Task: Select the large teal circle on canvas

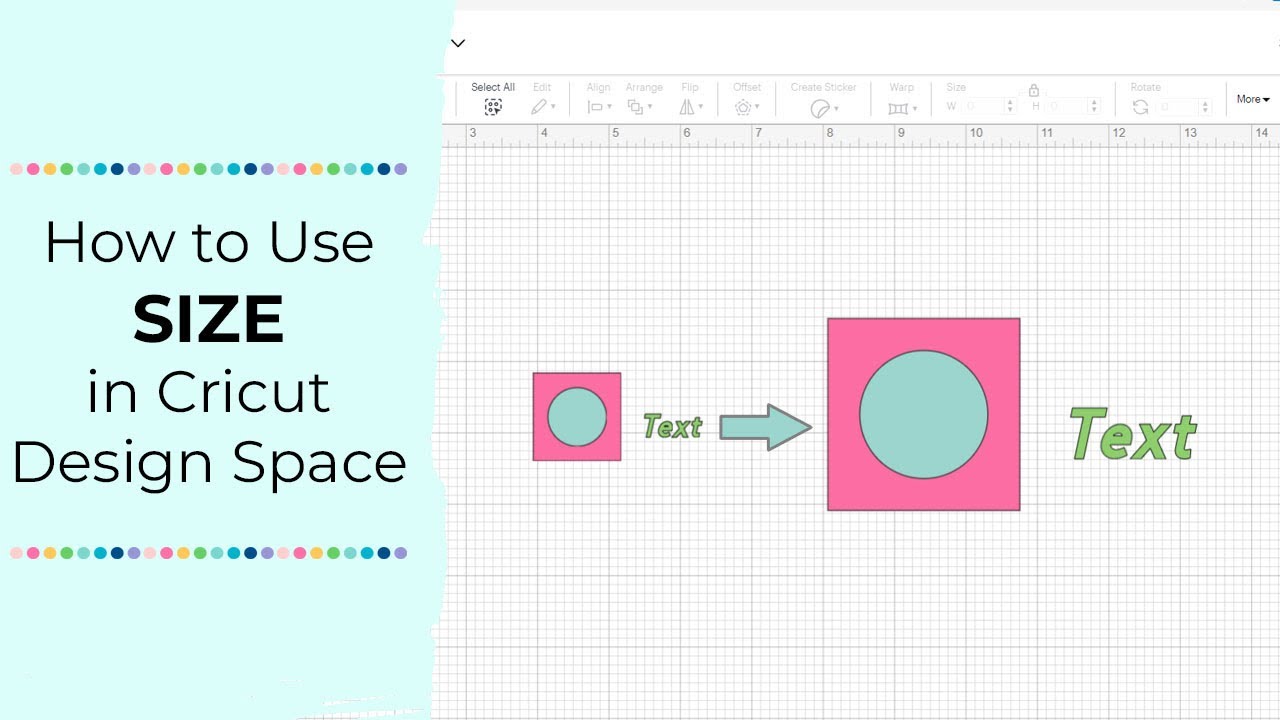Action: click(x=924, y=414)
